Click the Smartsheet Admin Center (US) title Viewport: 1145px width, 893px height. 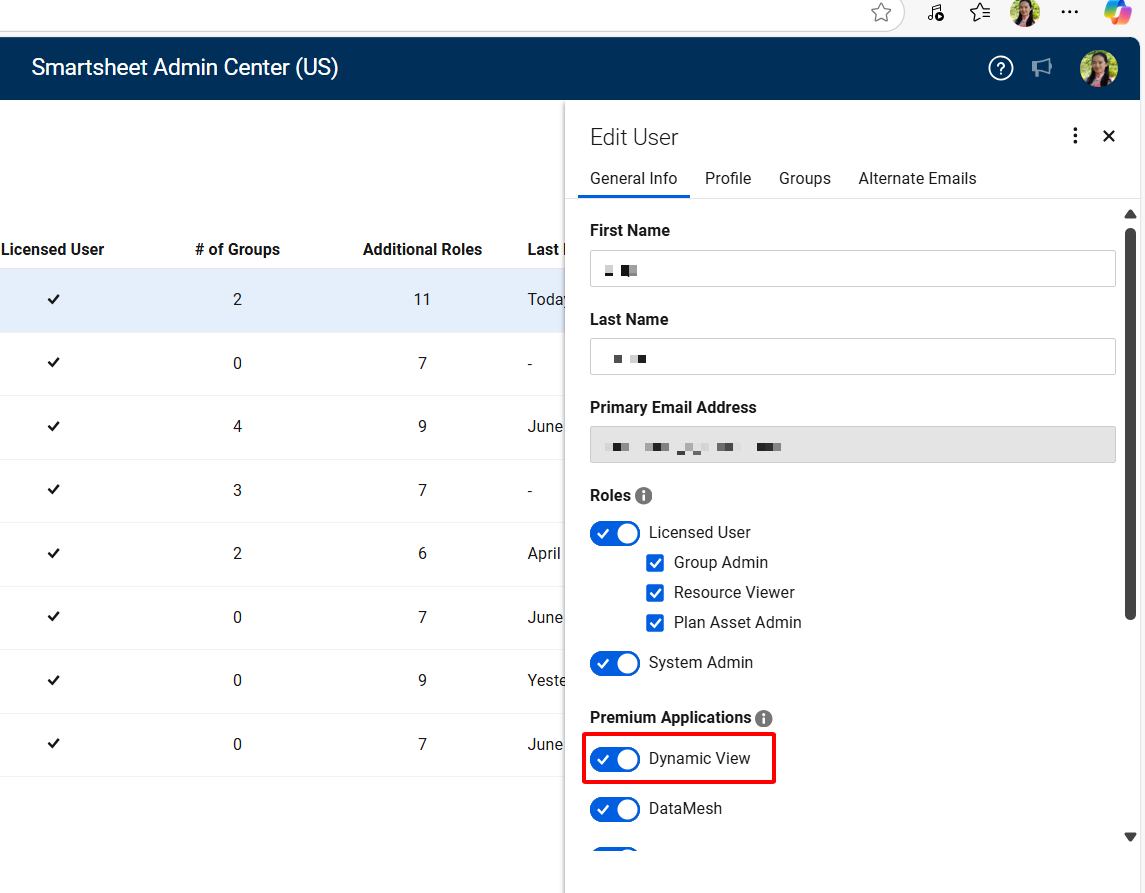tap(185, 67)
